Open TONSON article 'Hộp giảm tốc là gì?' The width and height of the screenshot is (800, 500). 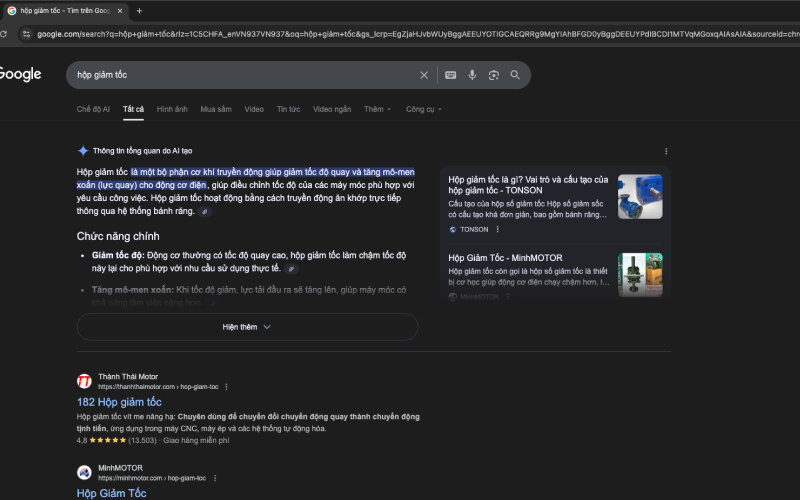(x=528, y=185)
